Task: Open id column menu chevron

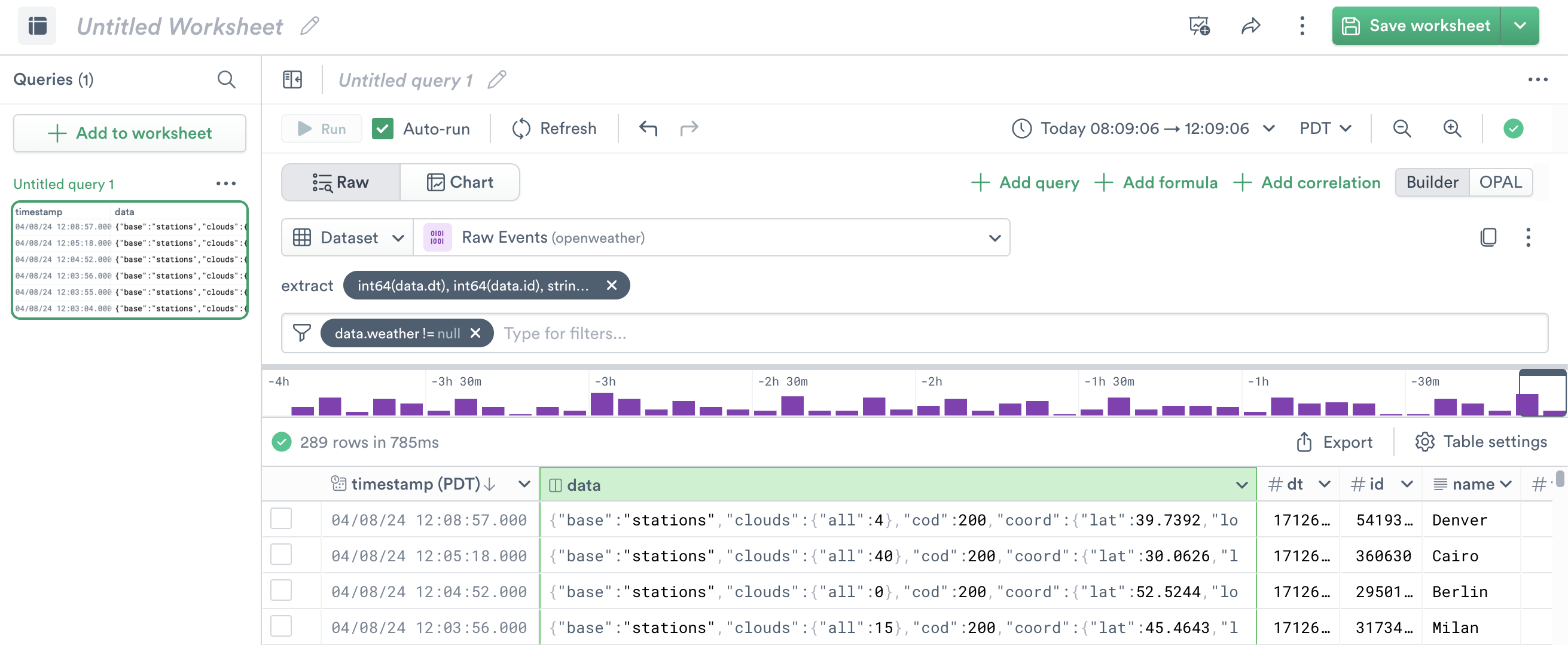Action: pos(1407,484)
